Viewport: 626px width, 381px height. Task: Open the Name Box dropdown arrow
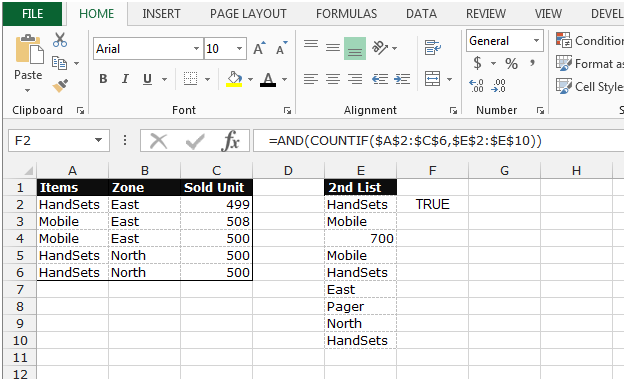pos(98,140)
